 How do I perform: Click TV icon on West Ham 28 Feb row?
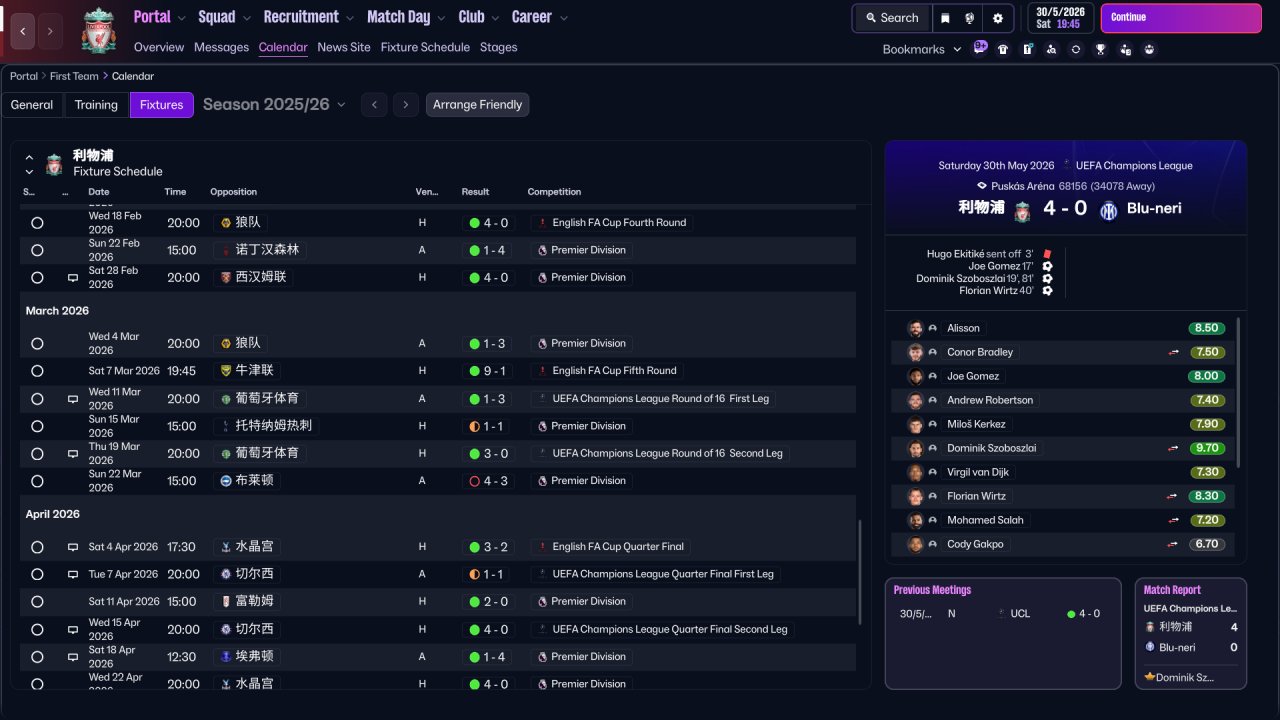tap(73, 278)
